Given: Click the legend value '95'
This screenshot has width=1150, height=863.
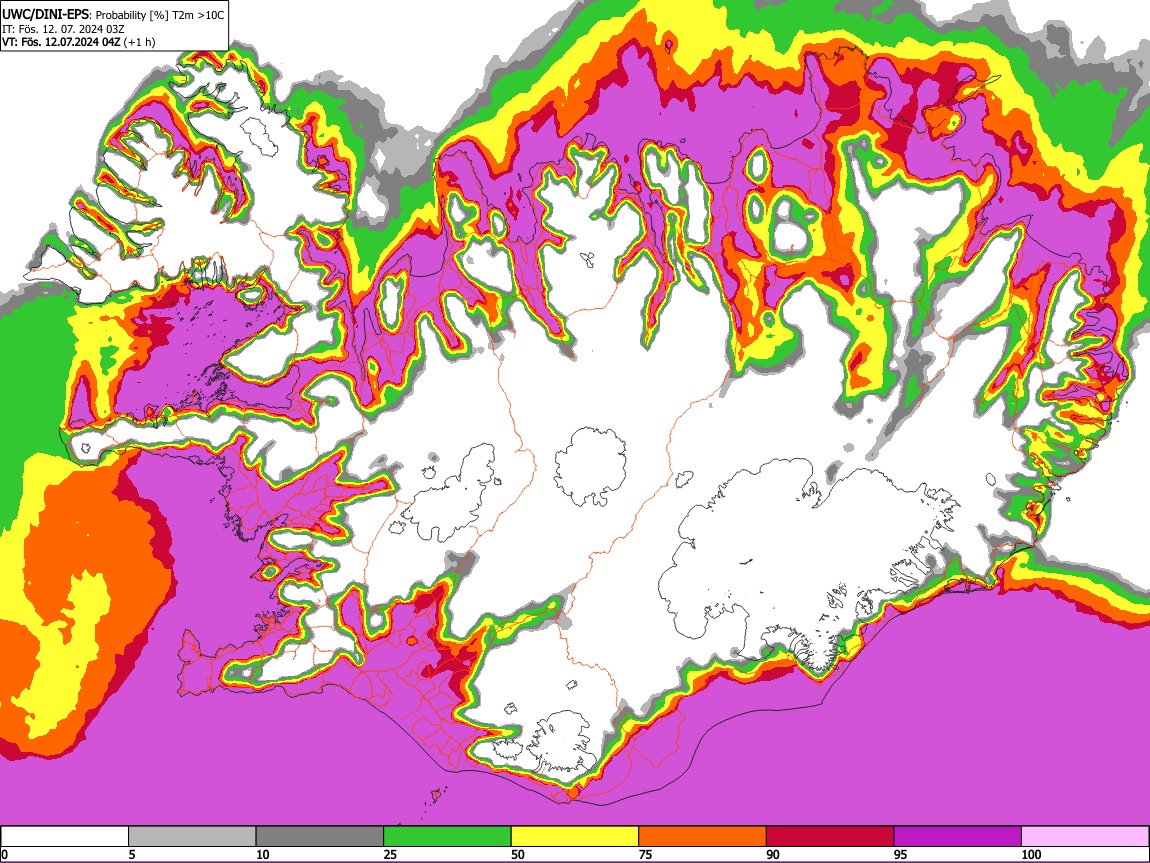Looking at the screenshot, I should [901, 854].
